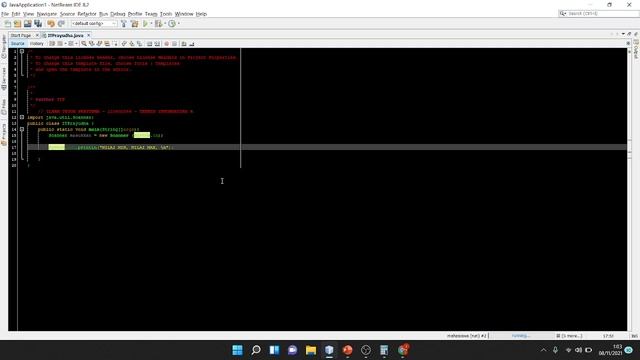Click the Uncomment code icon

click(x=192, y=44)
